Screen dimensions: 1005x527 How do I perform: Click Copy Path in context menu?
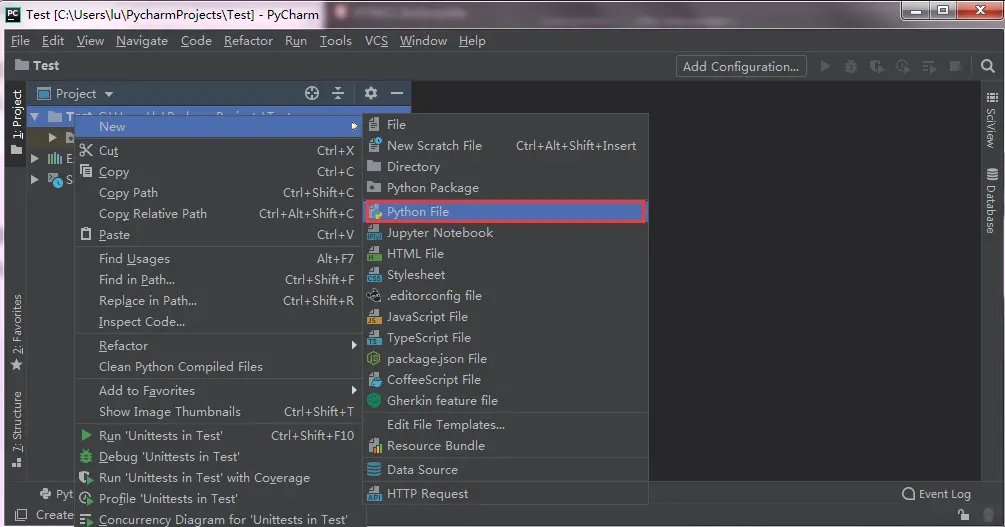pos(218,193)
